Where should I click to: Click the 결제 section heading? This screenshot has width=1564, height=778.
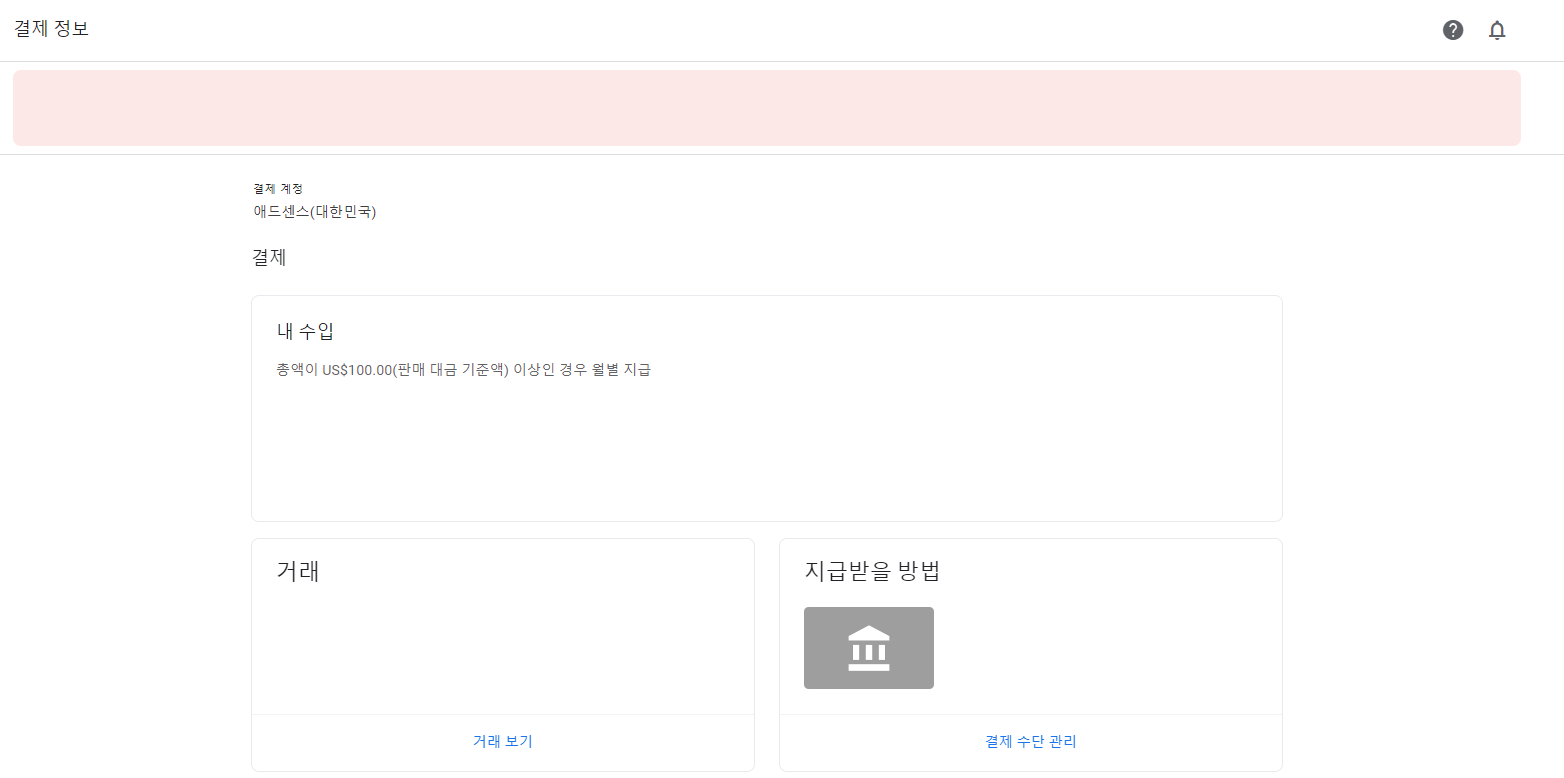click(269, 257)
